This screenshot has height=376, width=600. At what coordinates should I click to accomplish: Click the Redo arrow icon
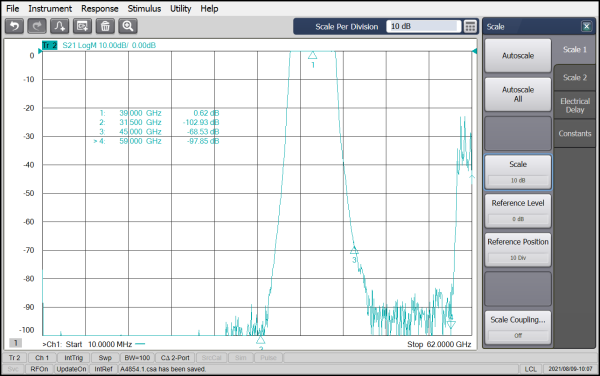pyautogui.click(x=37, y=26)
